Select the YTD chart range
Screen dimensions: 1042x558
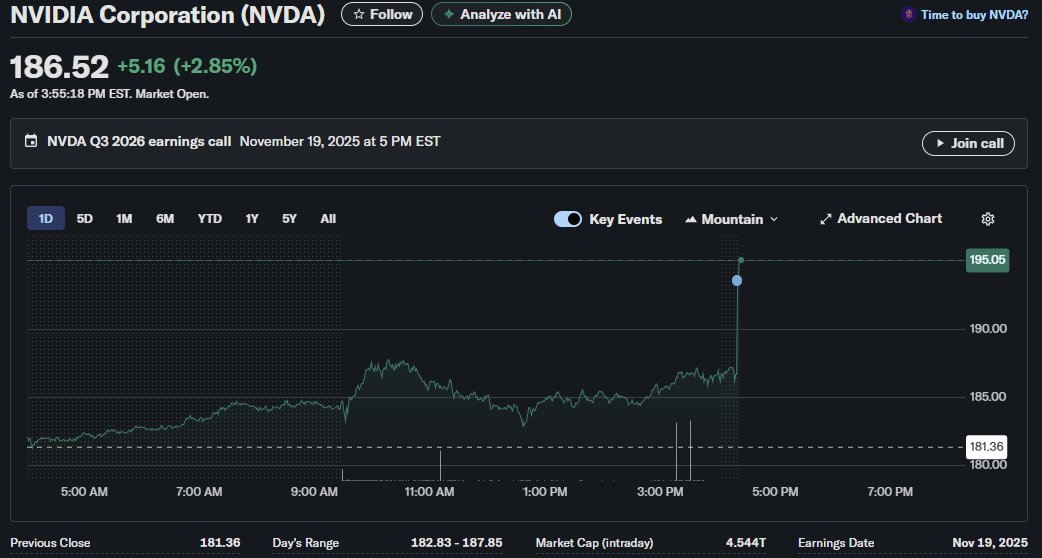pyautogui.click(x=210, y=219)
